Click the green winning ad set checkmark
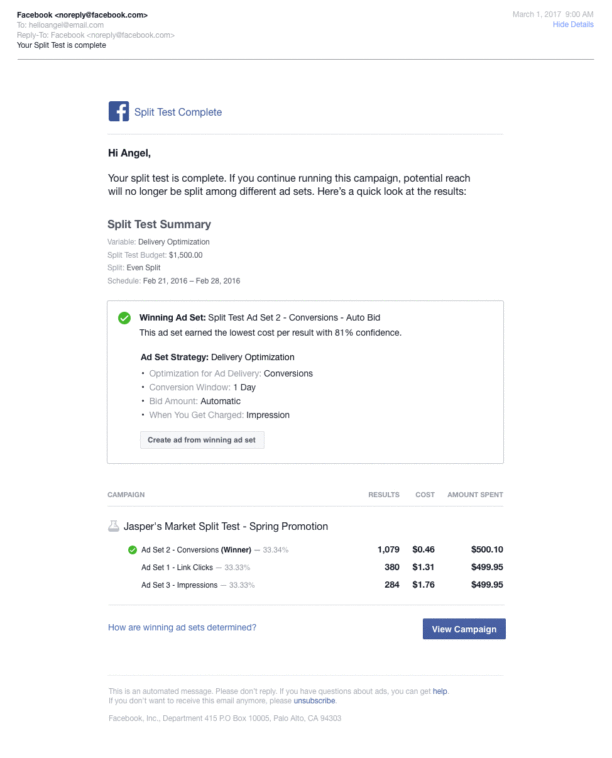Image resolution: width=612 pixels, height=758 pixels. click(x=124, y=318)
